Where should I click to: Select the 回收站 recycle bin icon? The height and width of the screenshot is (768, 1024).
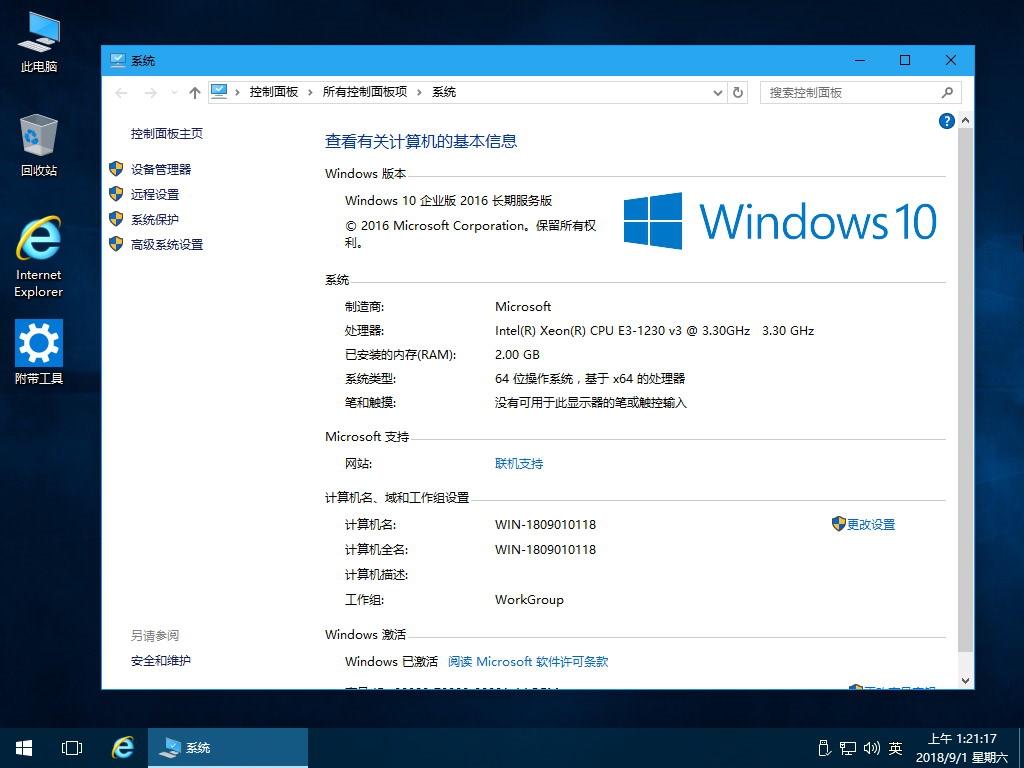39,145
